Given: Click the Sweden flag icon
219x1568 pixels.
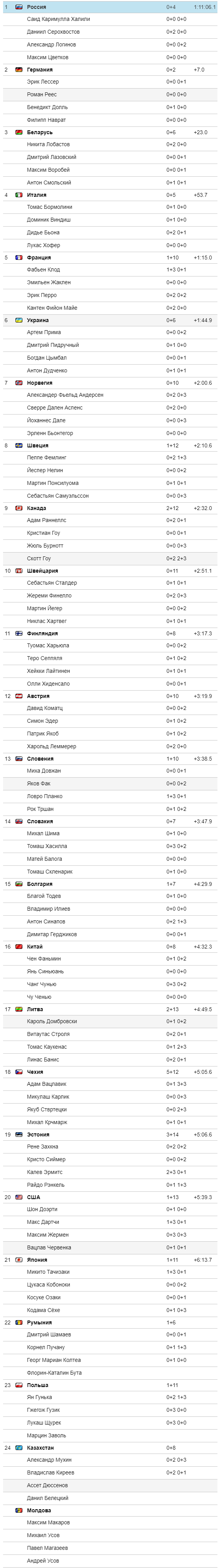Looking at the screenshot, I should (x=19, y=445).
